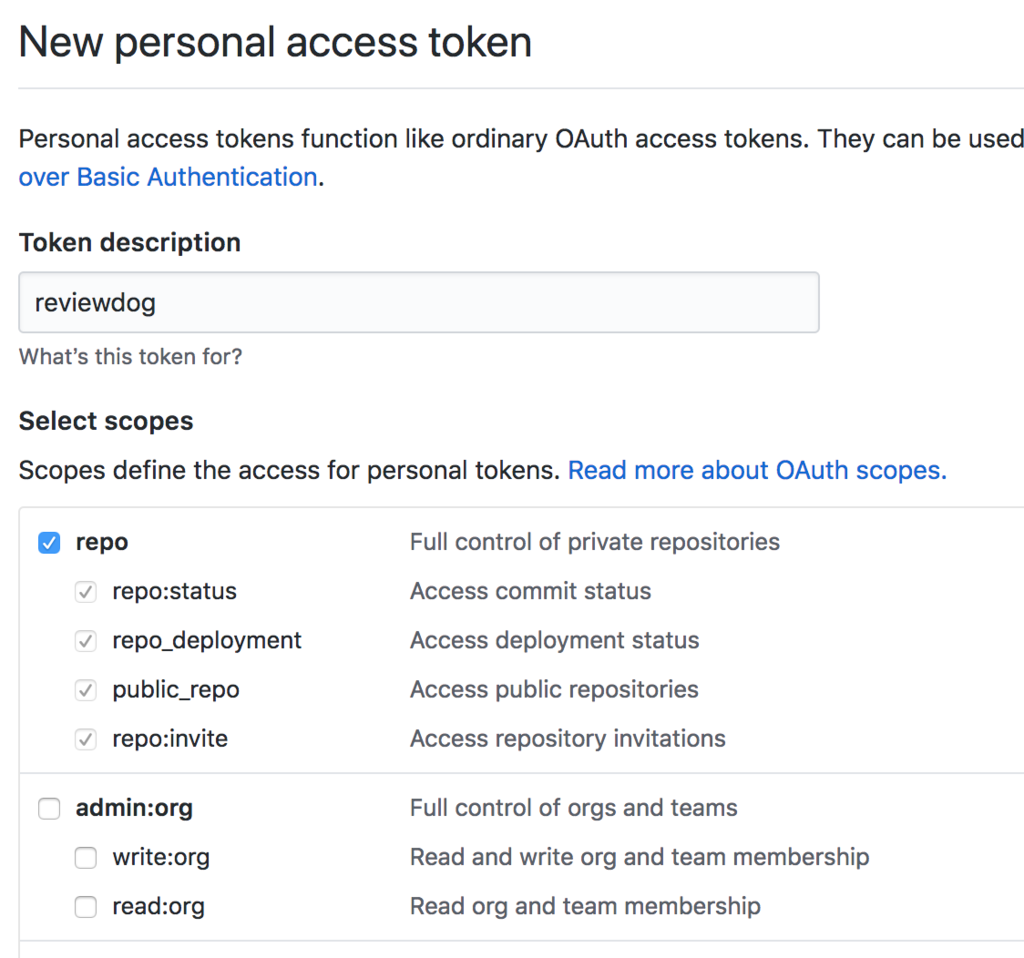Viewport: 1024px width, 958px height.
Task: Toggle the repo:invite scope checkbox
Action: [86, 740]
